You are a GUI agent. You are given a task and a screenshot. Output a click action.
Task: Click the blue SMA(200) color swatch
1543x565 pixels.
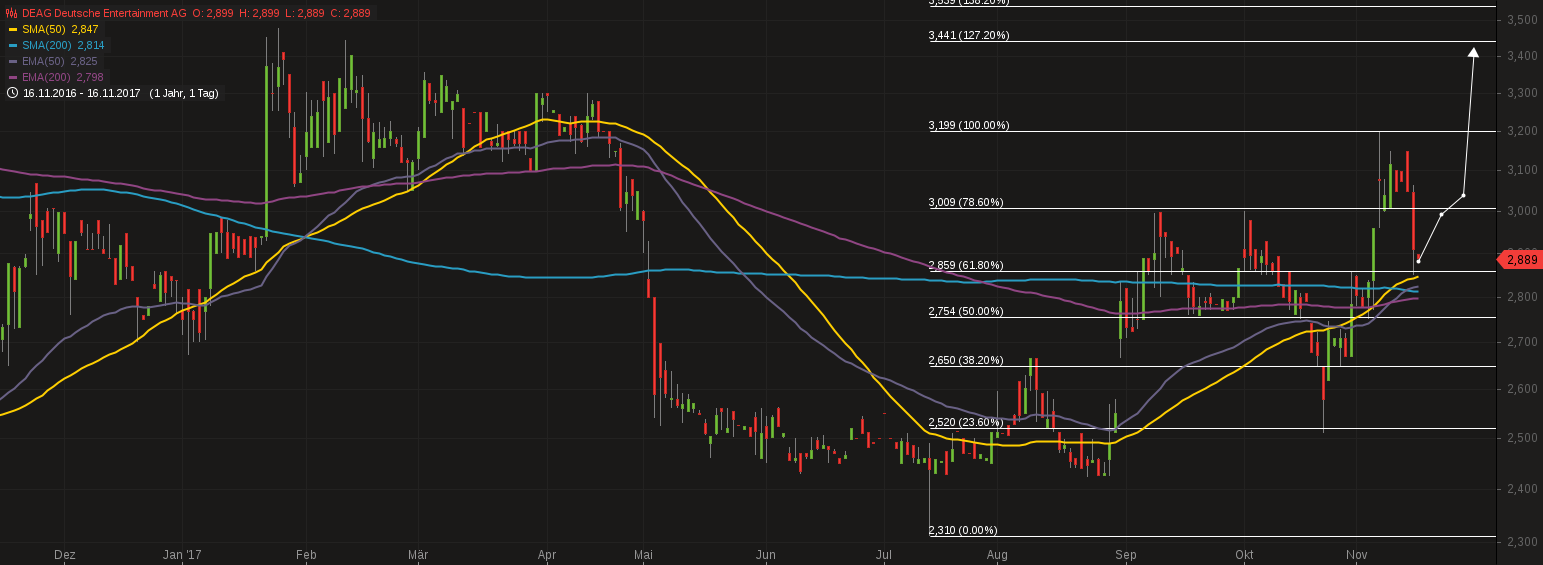12,45
